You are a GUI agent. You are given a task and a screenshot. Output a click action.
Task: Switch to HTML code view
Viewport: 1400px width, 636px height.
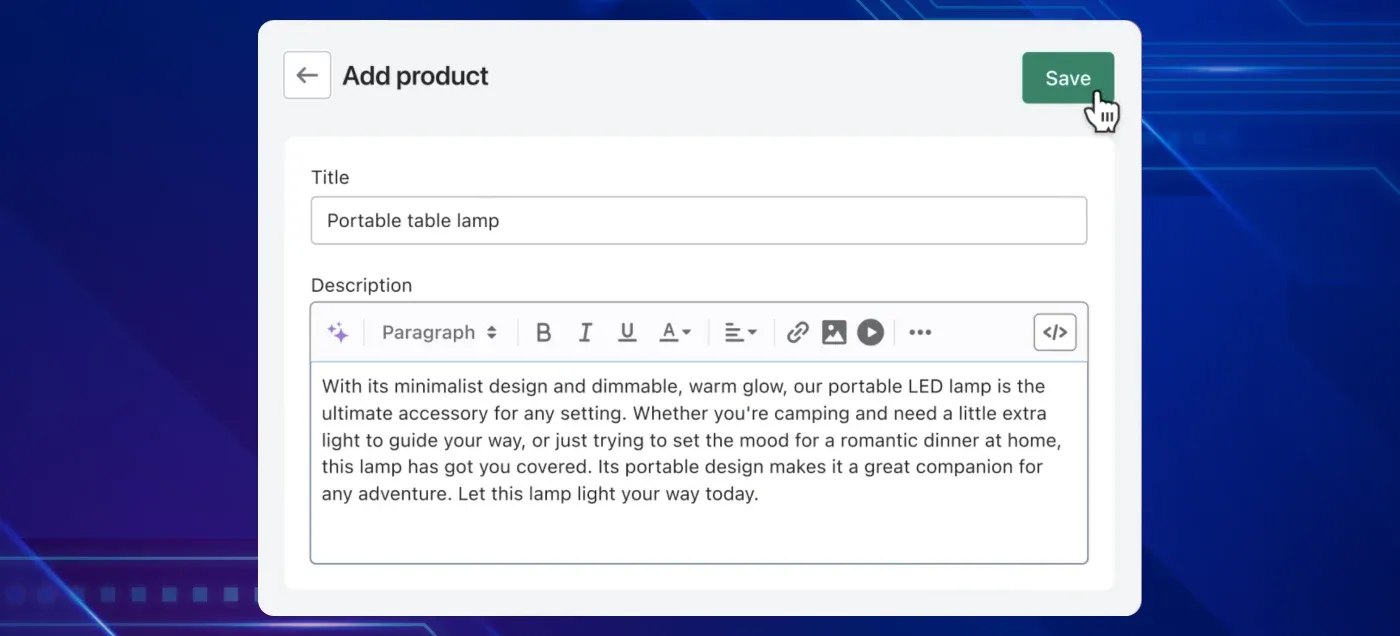pos(1055,333)
